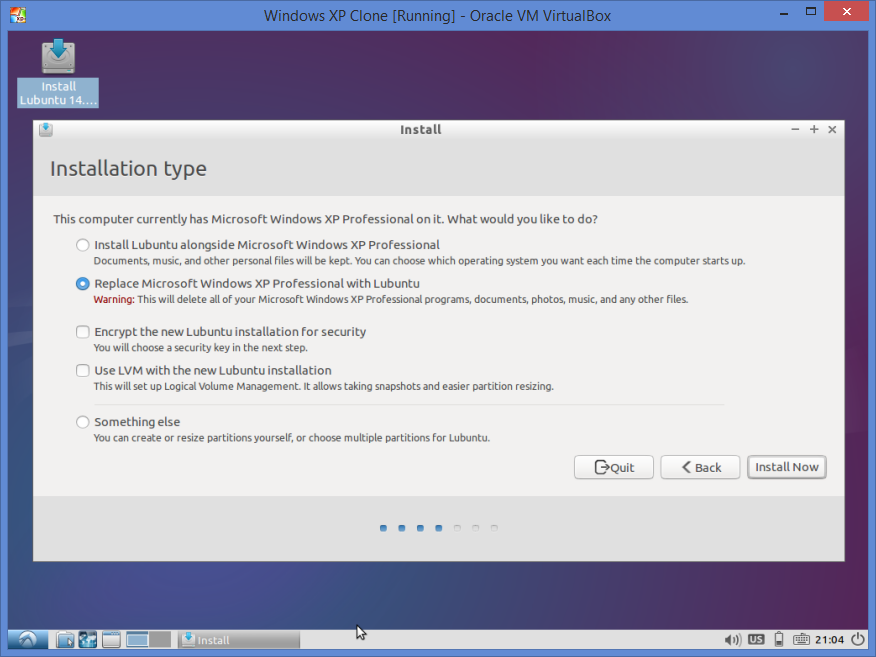The width and height of the screenshot is (876, 657).
Task: Minimize the Install dialog window
Action: point(795,130)
